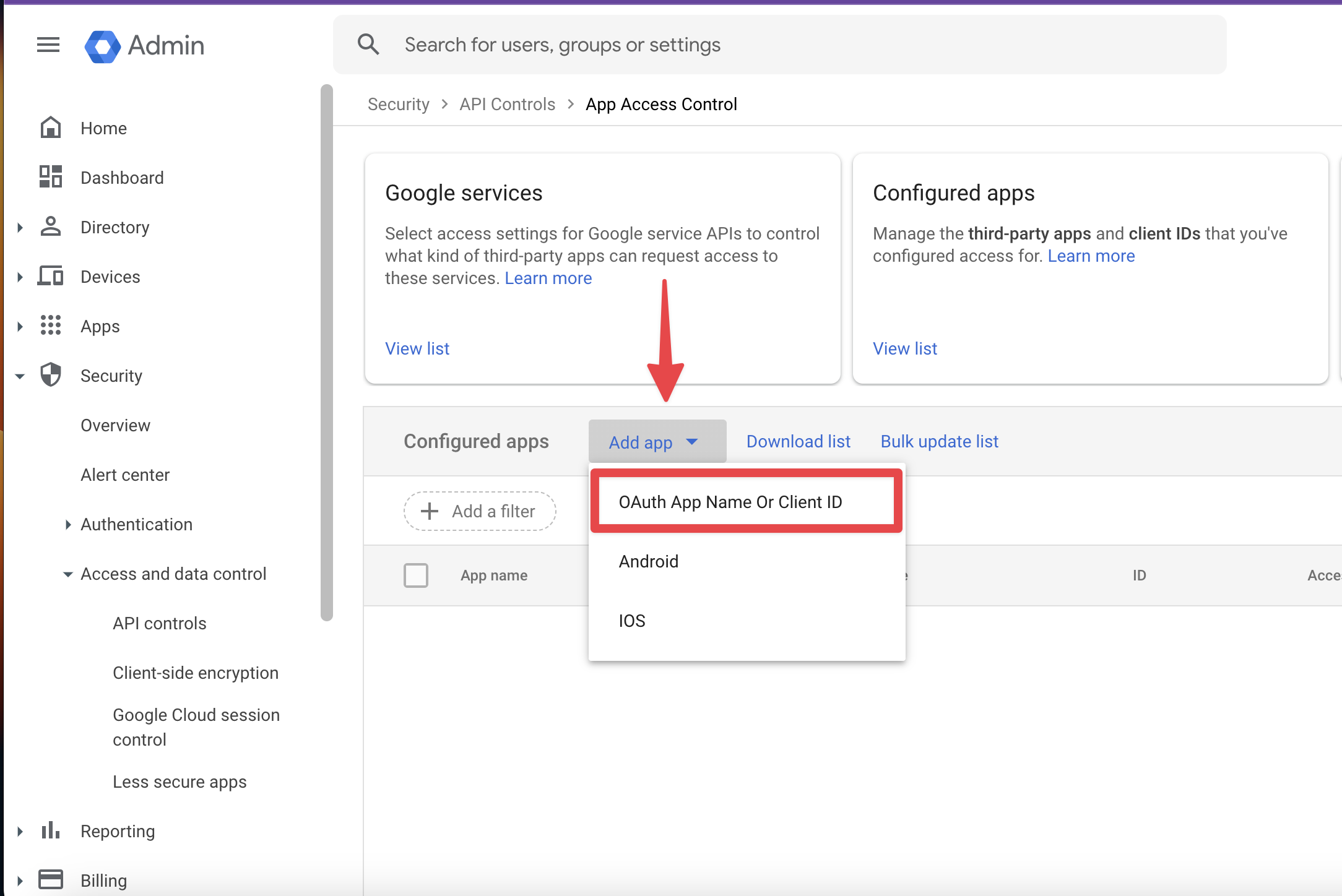Click the Reporting bar chart icon
The image size is (1342, 896).
tap(51, 830)
